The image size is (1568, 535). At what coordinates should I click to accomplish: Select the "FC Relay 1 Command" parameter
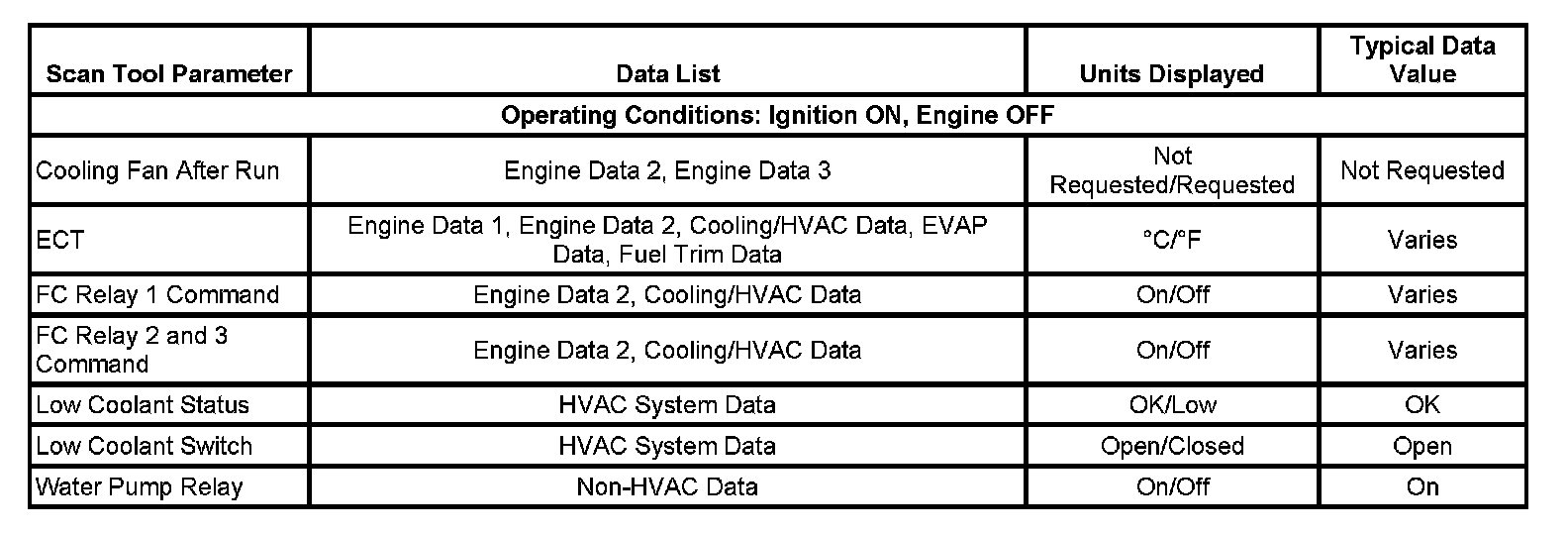158,294
